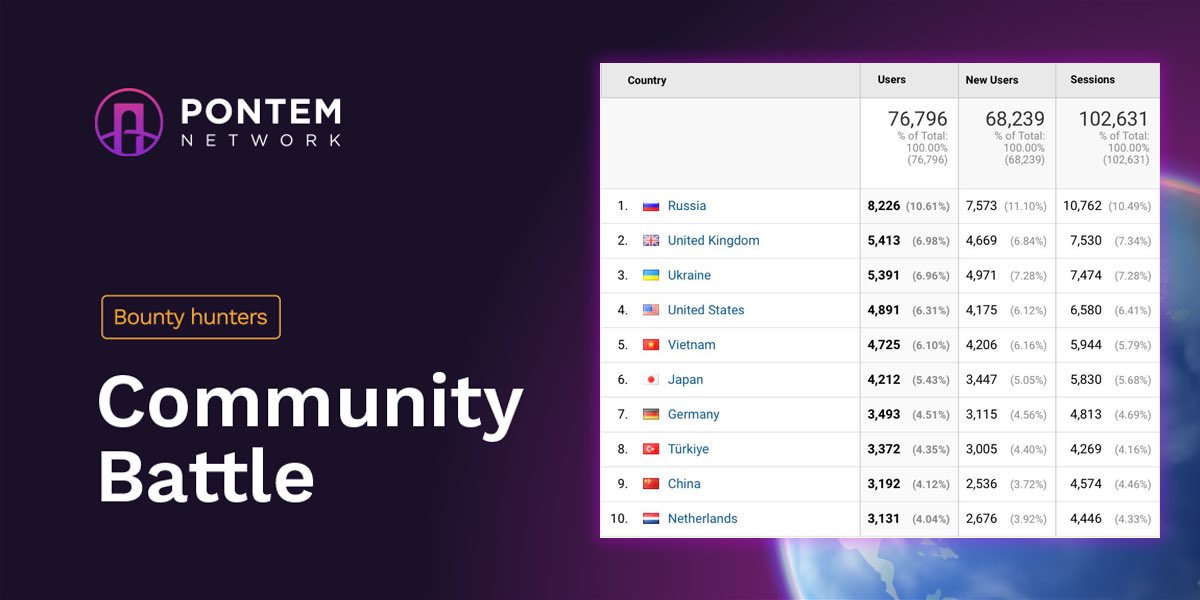
Task: Click the Türkiye flag icon
Action: pos(651,449)
